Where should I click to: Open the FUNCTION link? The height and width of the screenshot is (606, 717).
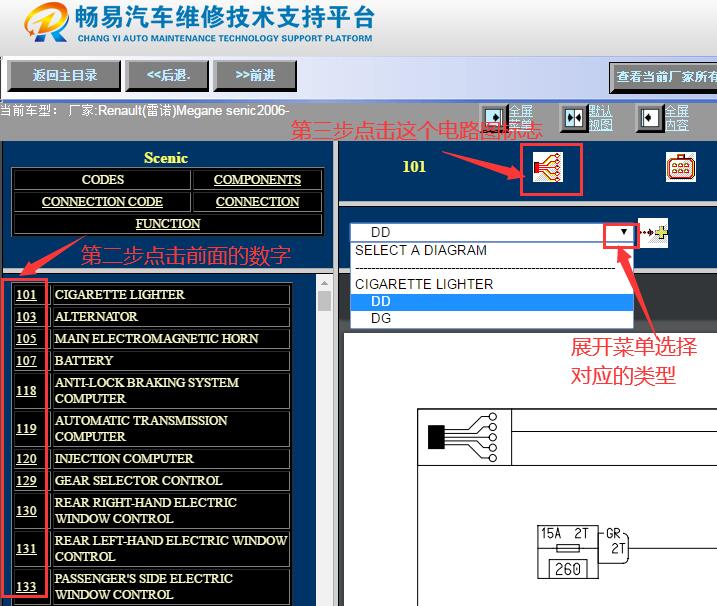168,223
